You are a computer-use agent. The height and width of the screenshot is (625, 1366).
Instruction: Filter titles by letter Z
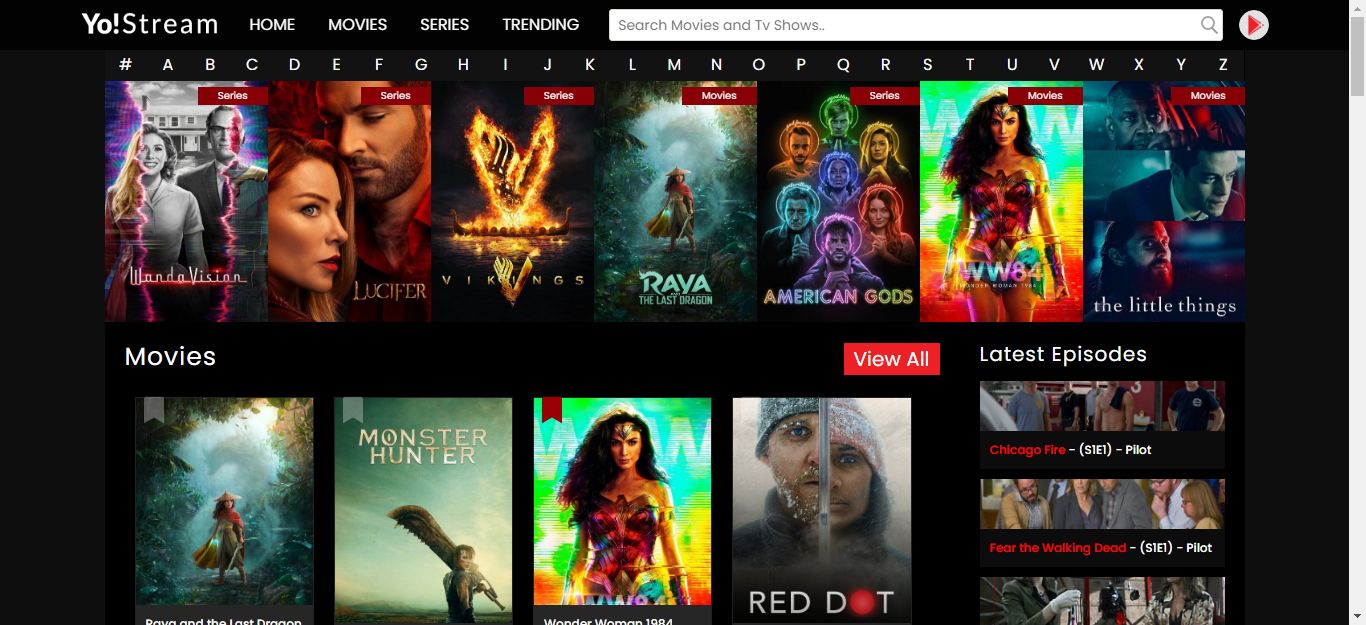[x=1223, y=64]
